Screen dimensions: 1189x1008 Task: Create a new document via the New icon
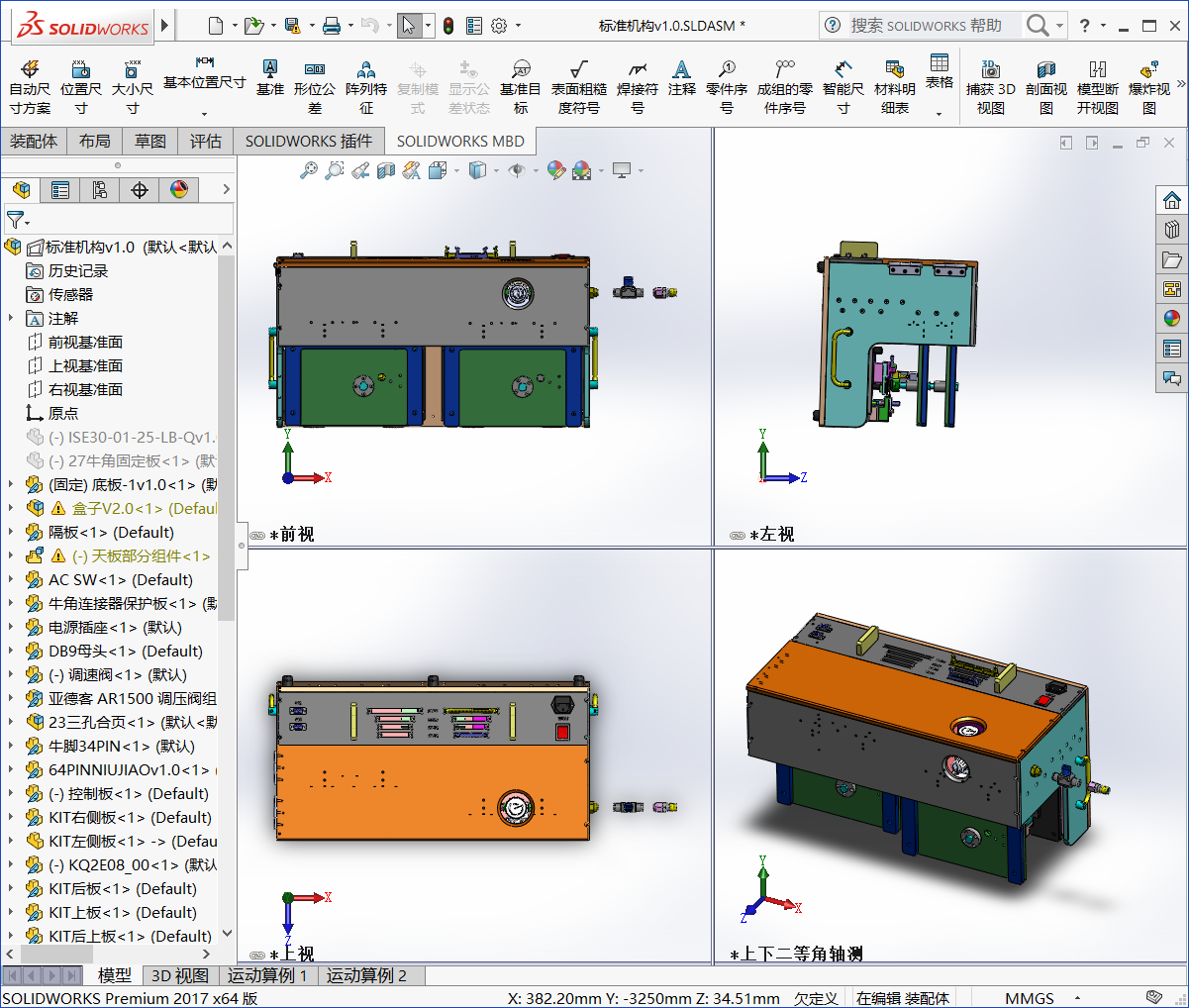click(216, 26)
